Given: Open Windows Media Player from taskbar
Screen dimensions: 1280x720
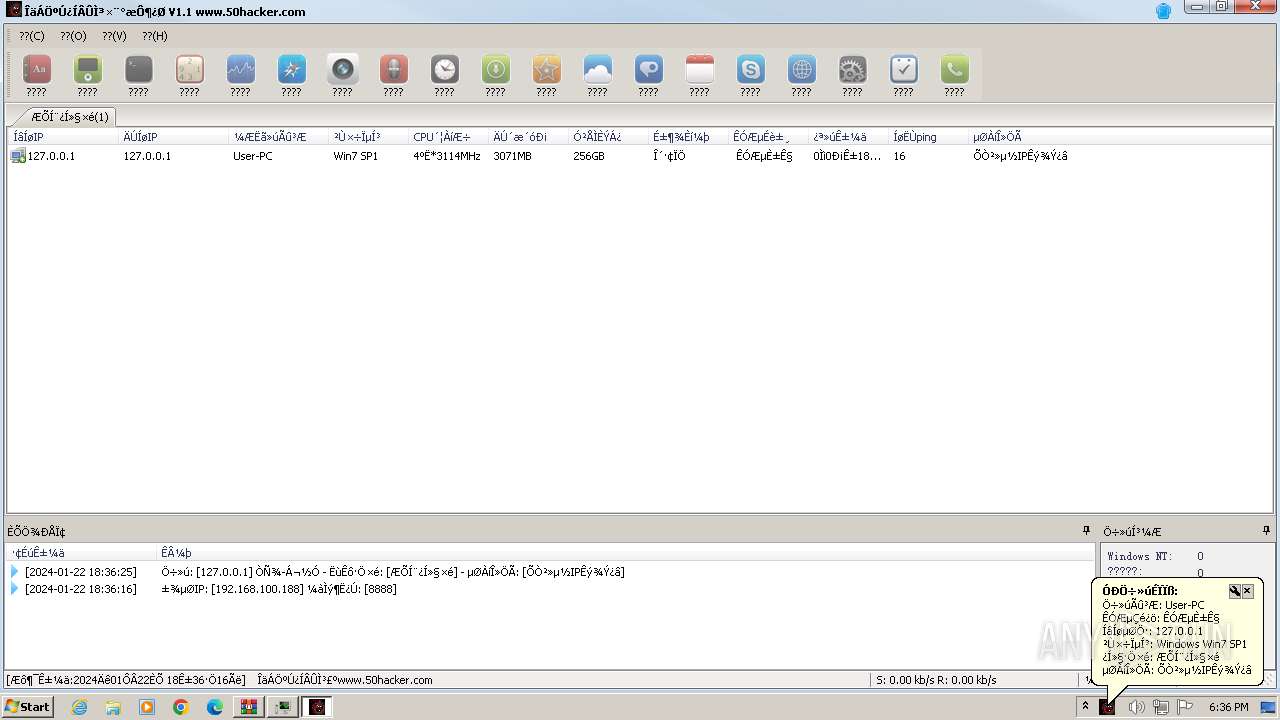Looking at the screenshot, I should [147, 707].
